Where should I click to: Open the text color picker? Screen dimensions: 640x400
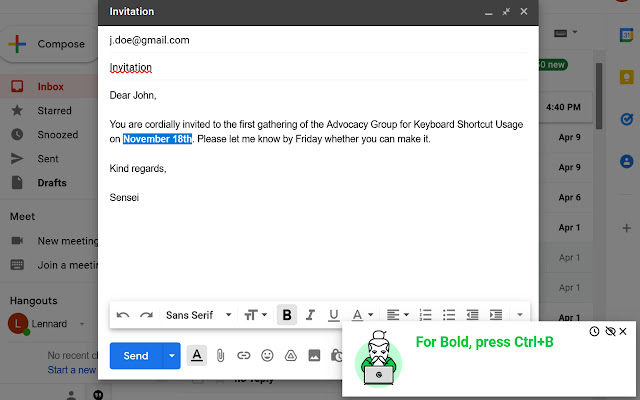[x=362, y=315]
